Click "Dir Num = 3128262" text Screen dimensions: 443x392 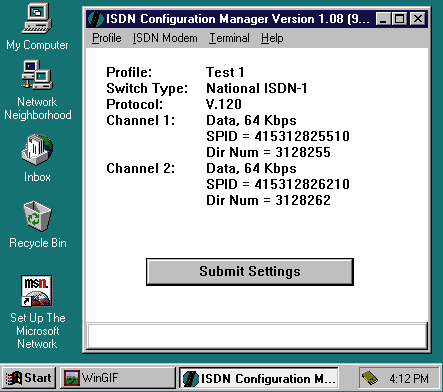(x=268, y=200)
